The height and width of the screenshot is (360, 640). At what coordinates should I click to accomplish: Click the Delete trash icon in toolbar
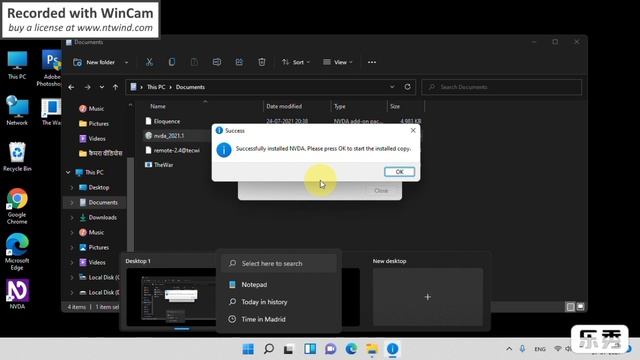pos(262,62)
